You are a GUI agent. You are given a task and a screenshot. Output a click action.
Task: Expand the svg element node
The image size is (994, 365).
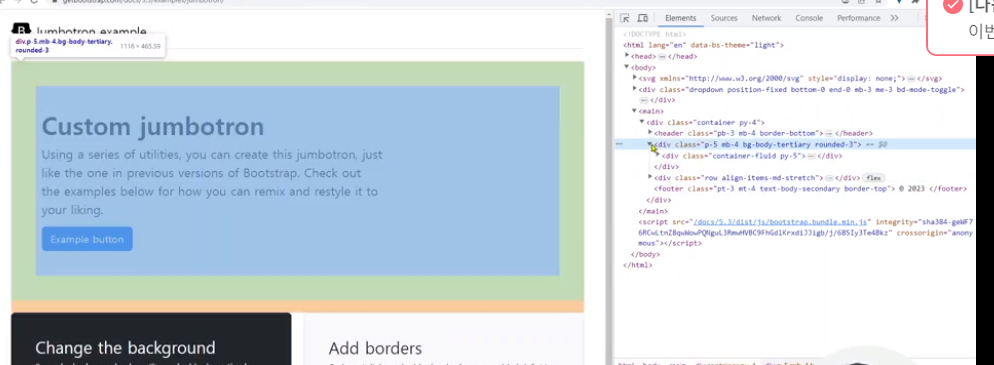point(635,78)
